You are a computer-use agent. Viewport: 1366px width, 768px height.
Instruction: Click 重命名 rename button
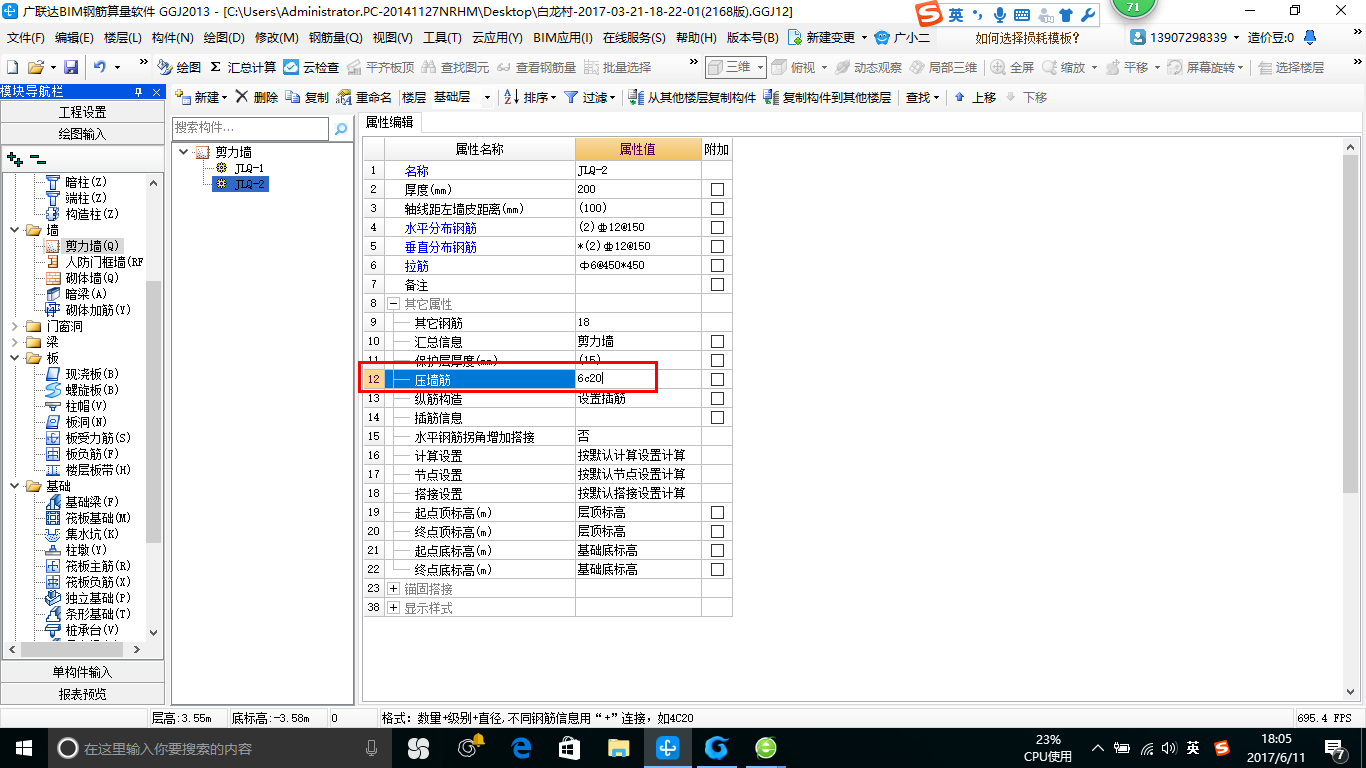click(x=364, y=97)
